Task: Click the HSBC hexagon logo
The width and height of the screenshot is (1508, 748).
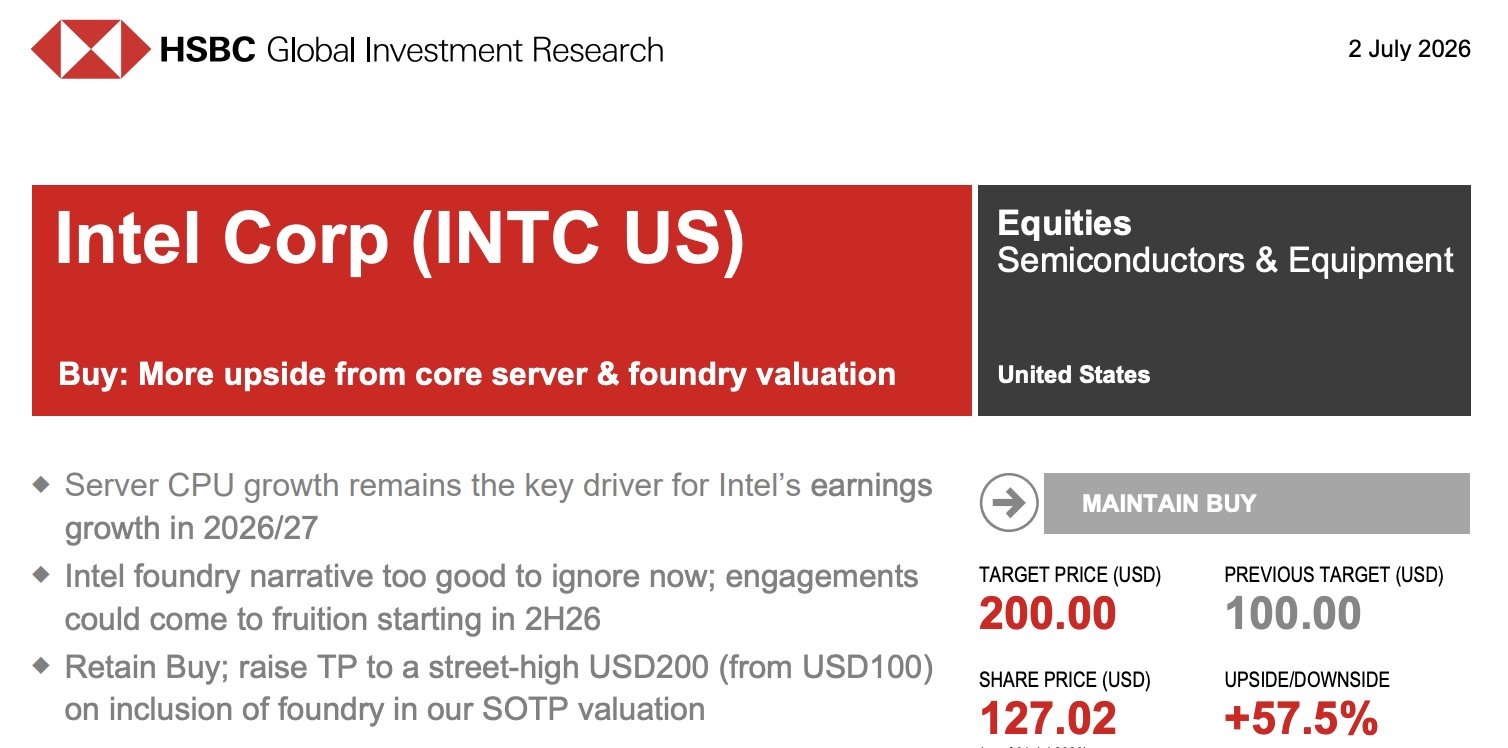Action: [x=90, y=49]
